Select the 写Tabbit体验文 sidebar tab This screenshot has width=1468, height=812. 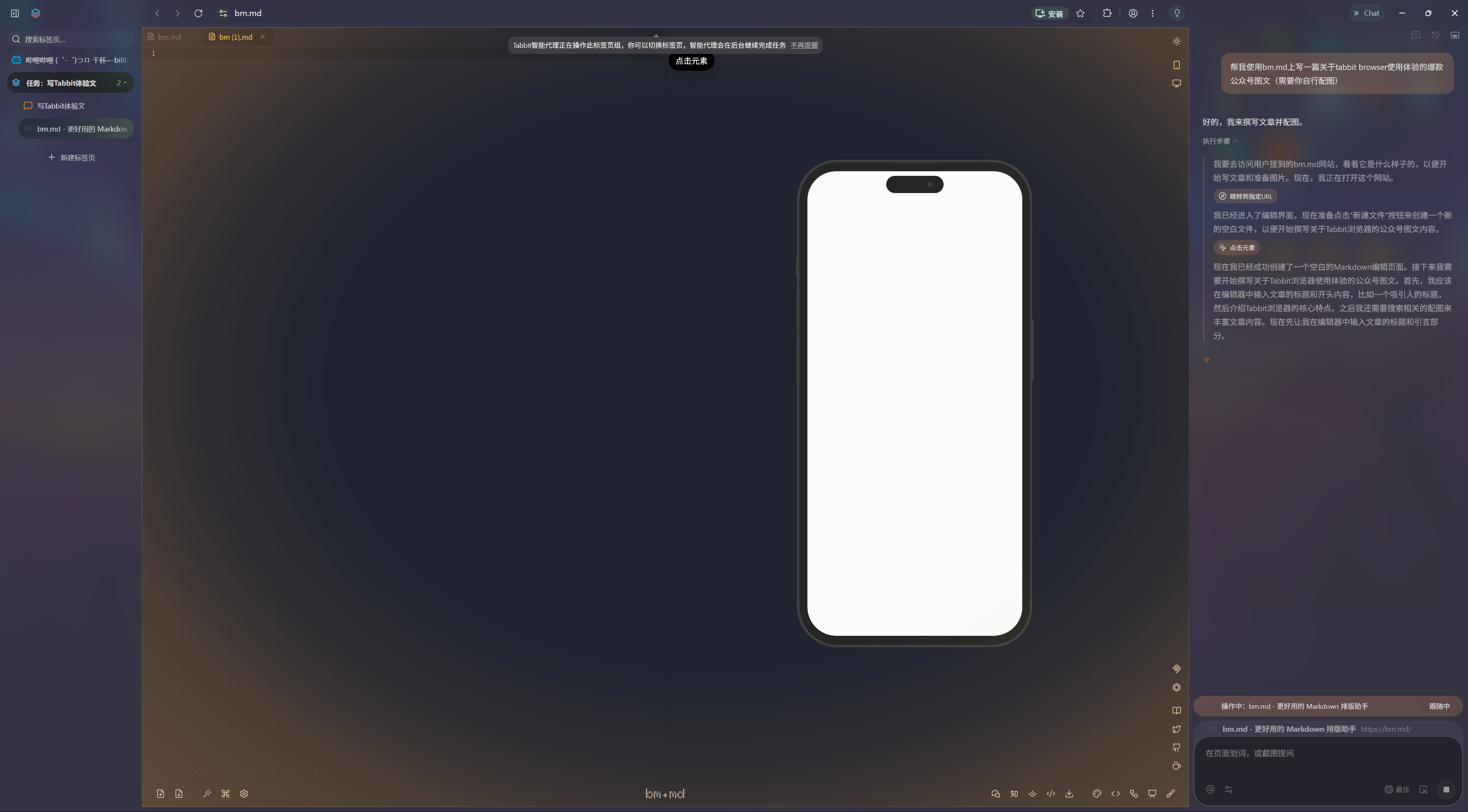61,106
